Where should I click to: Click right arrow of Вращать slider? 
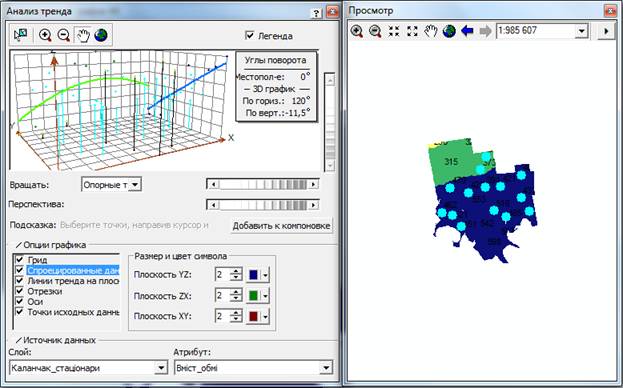click(313, 184)
